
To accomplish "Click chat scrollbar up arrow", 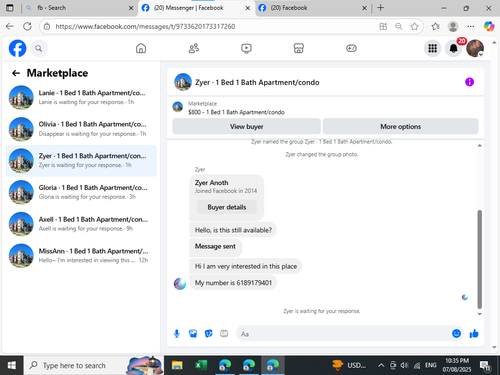I will pos(480,146).
